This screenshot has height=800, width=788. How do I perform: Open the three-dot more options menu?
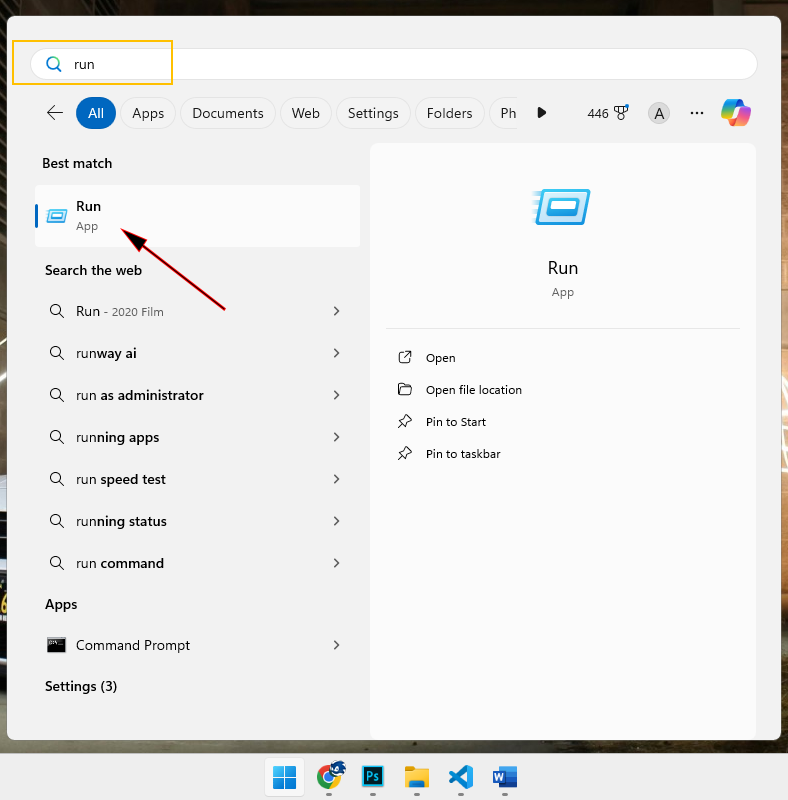[x=697, y=113]
